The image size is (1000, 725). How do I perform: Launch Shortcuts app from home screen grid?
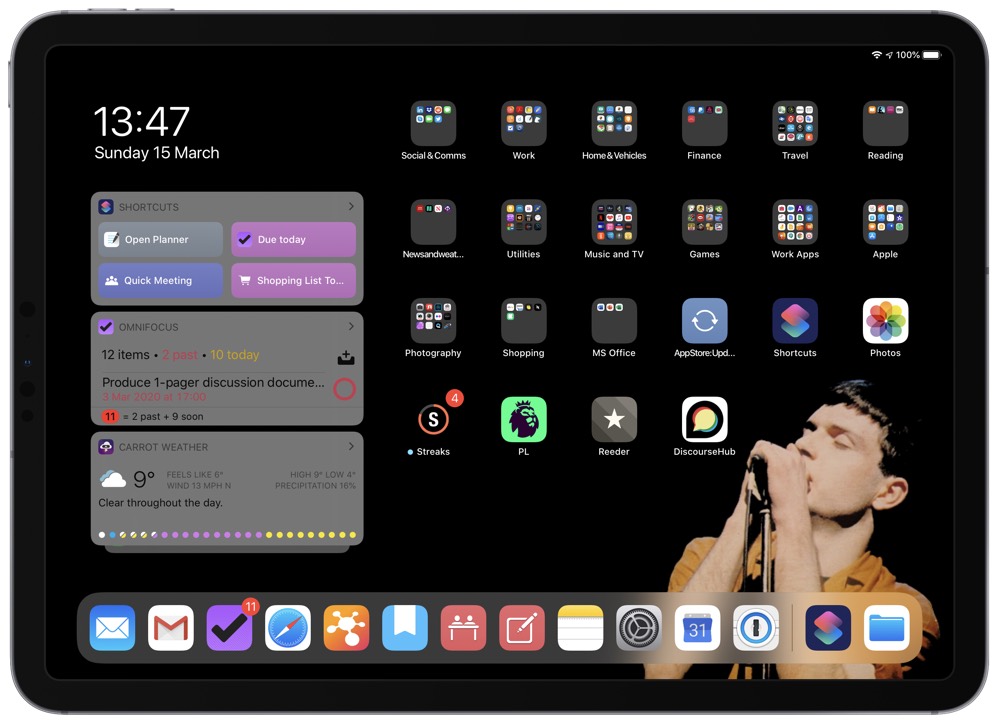795,321
